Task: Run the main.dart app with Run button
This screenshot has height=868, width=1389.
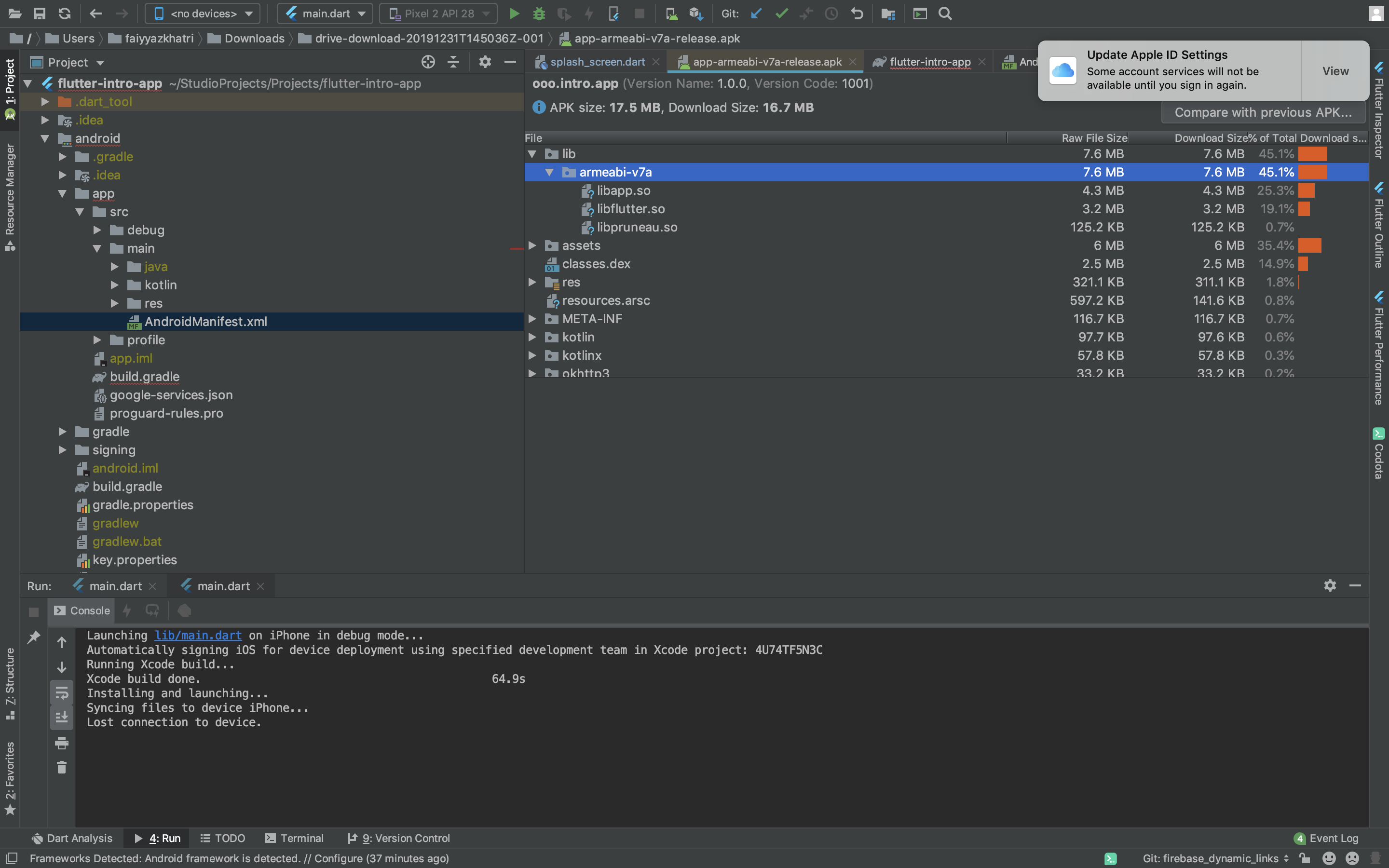Action: click(x=515, y=13)
